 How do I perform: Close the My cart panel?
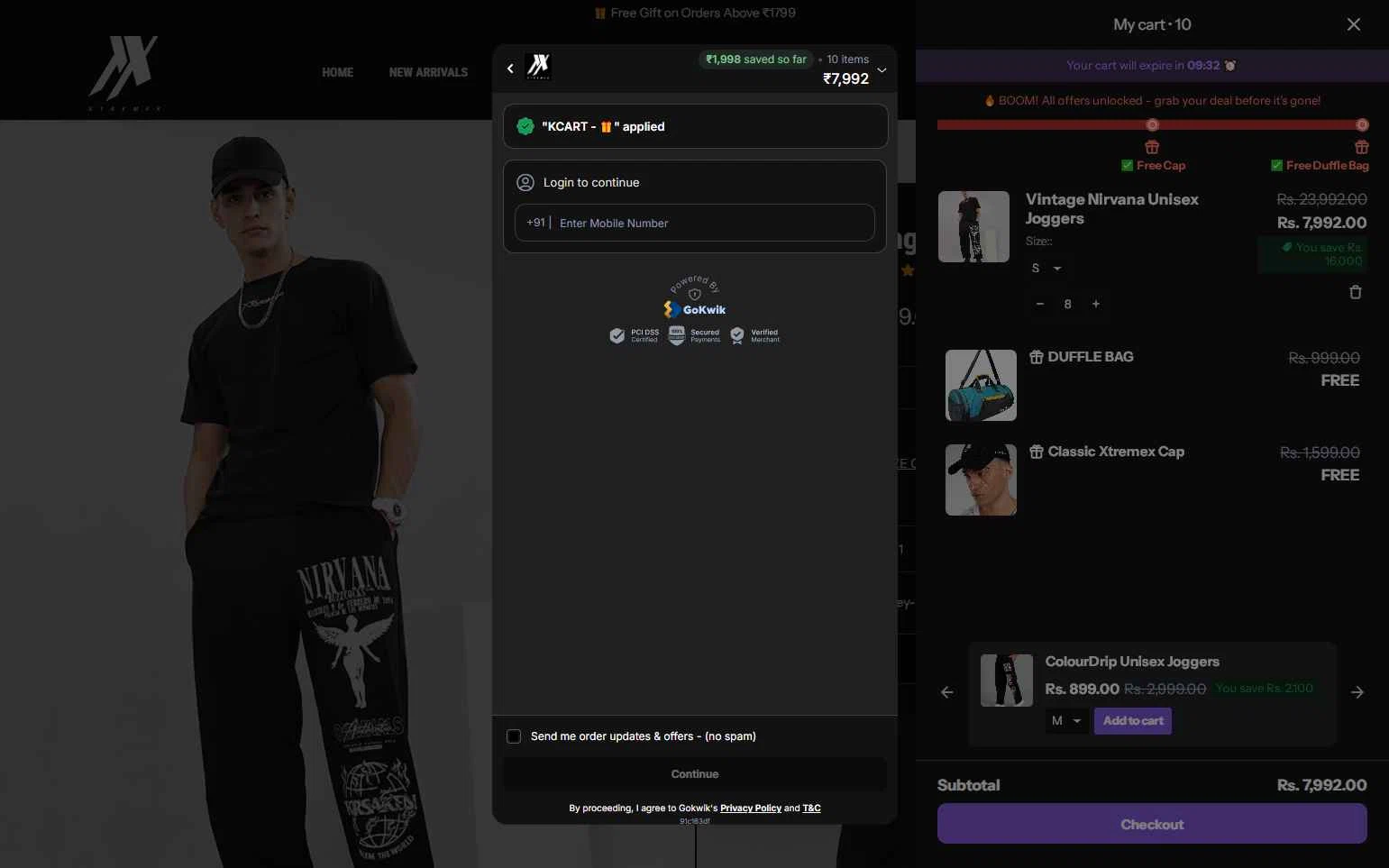1354,24
